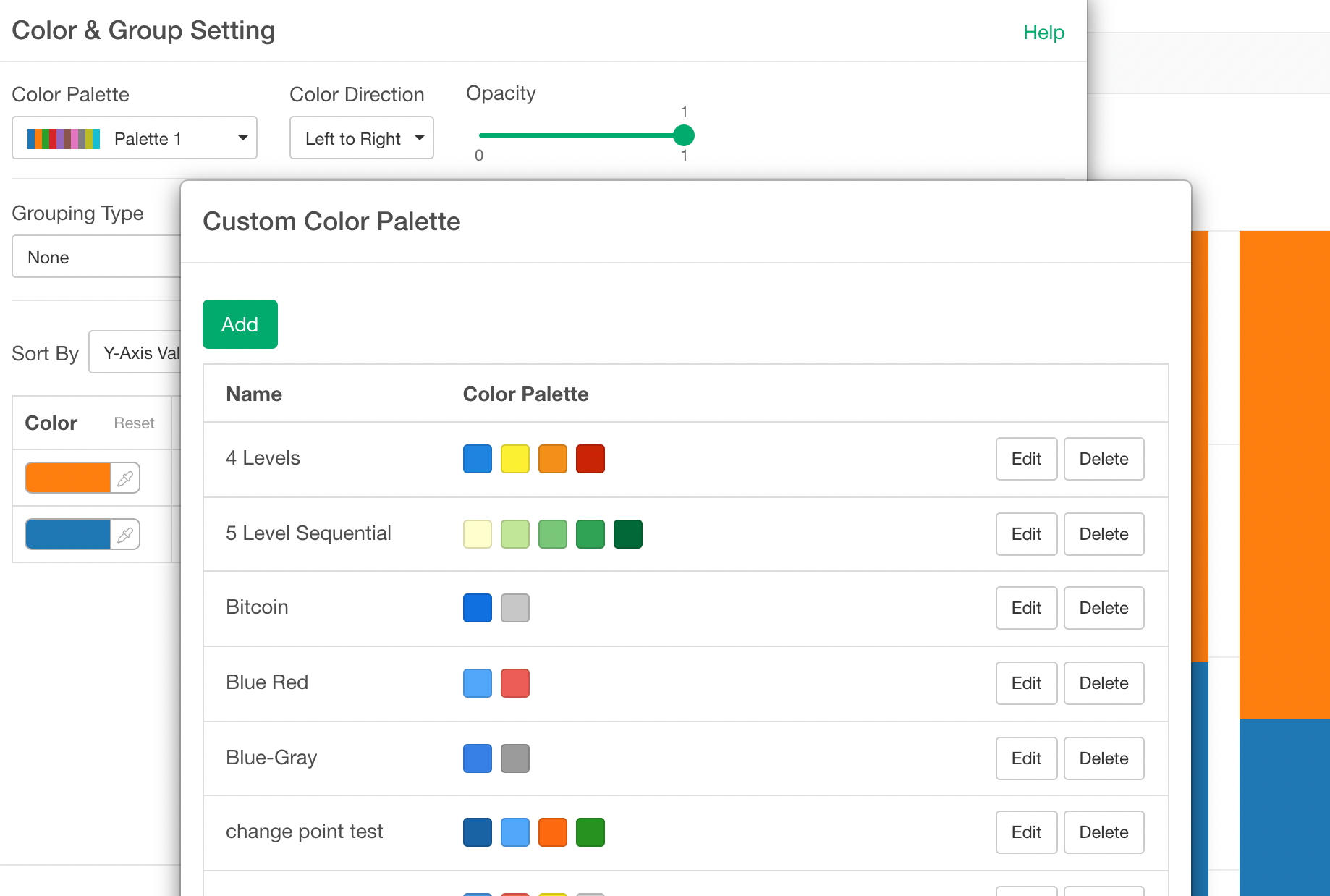This screenshot has width=1330, height=896.
Task: Delete the 4 Levels palette
Action: tap(1104, 459)
